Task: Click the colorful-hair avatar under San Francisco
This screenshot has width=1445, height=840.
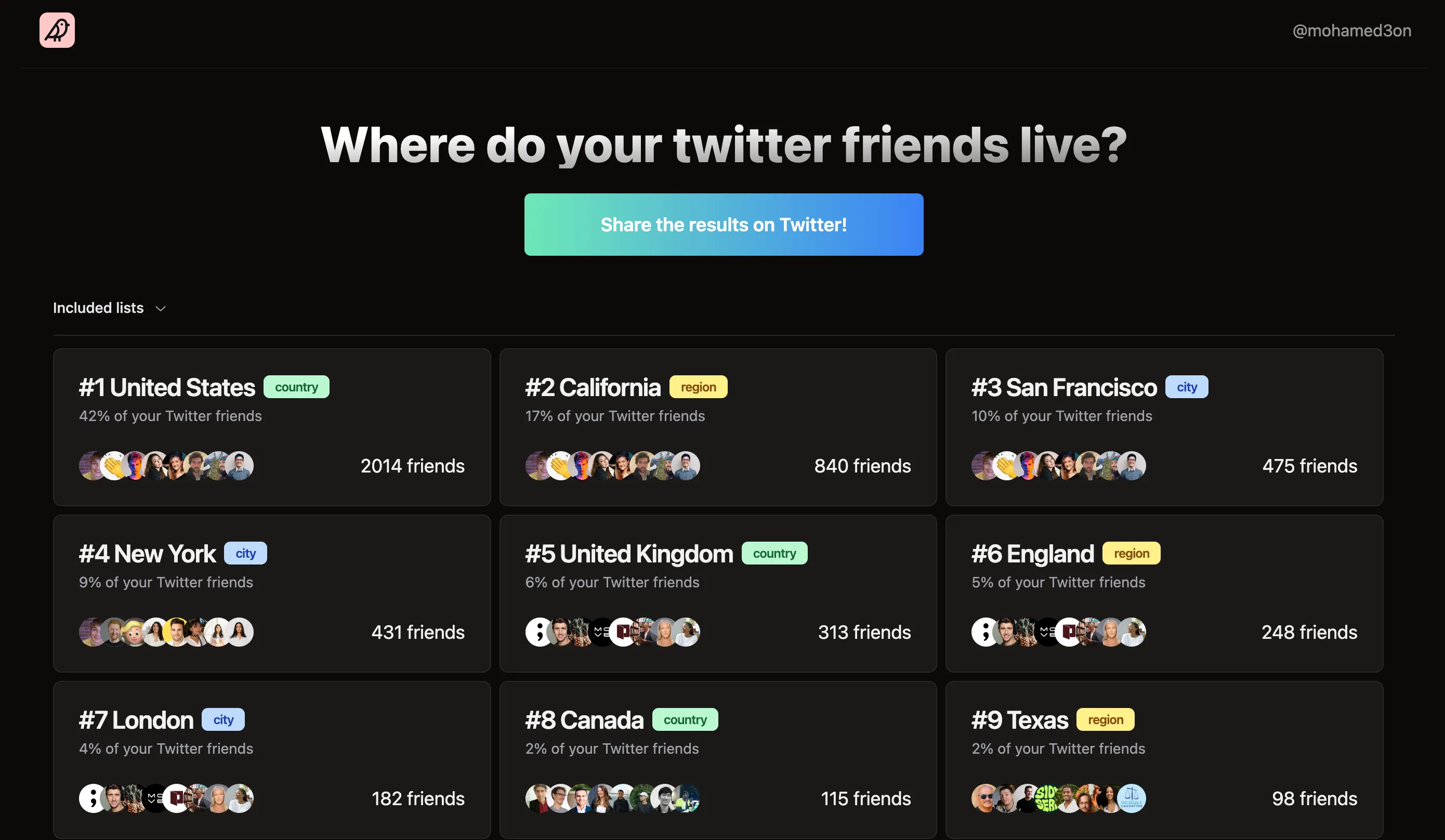Action: (x=1027, y=466)
